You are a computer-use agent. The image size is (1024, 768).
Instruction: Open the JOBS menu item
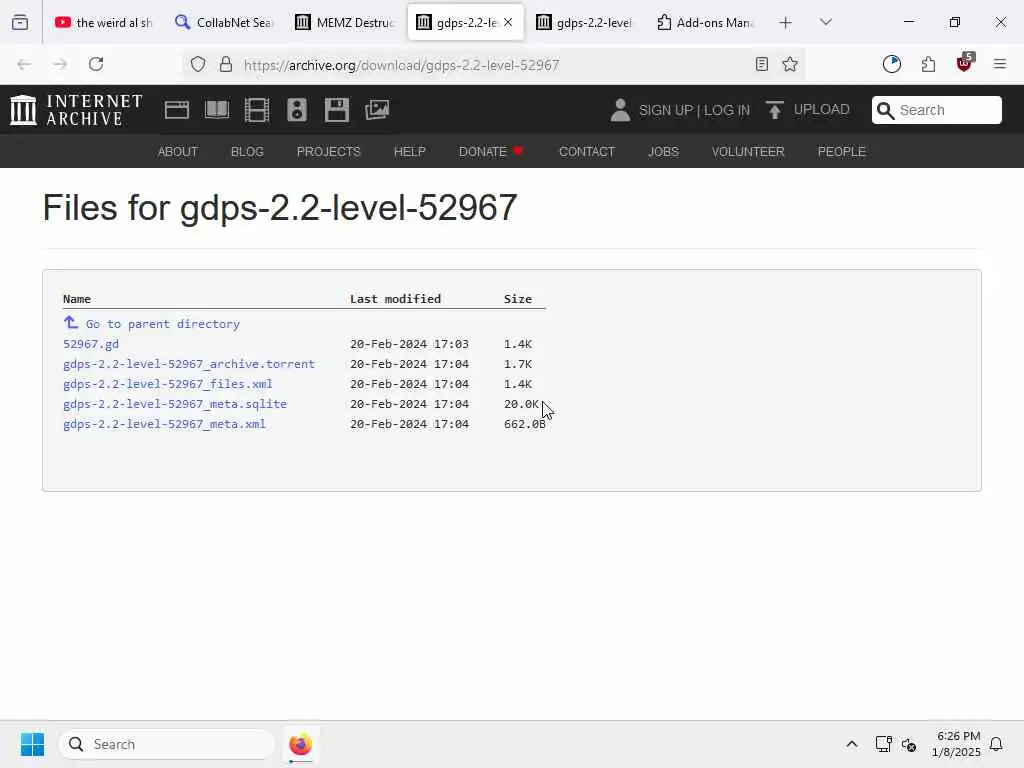point(663,152)
